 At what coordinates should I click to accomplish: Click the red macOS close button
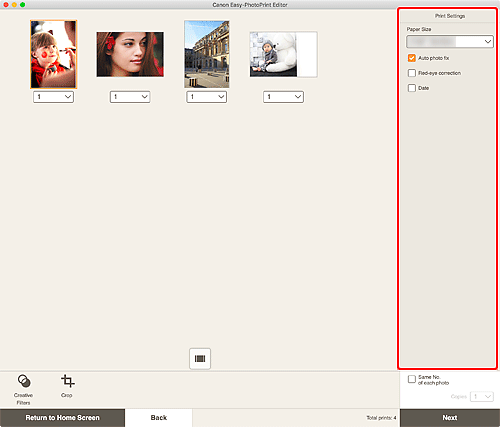(6, 5)
